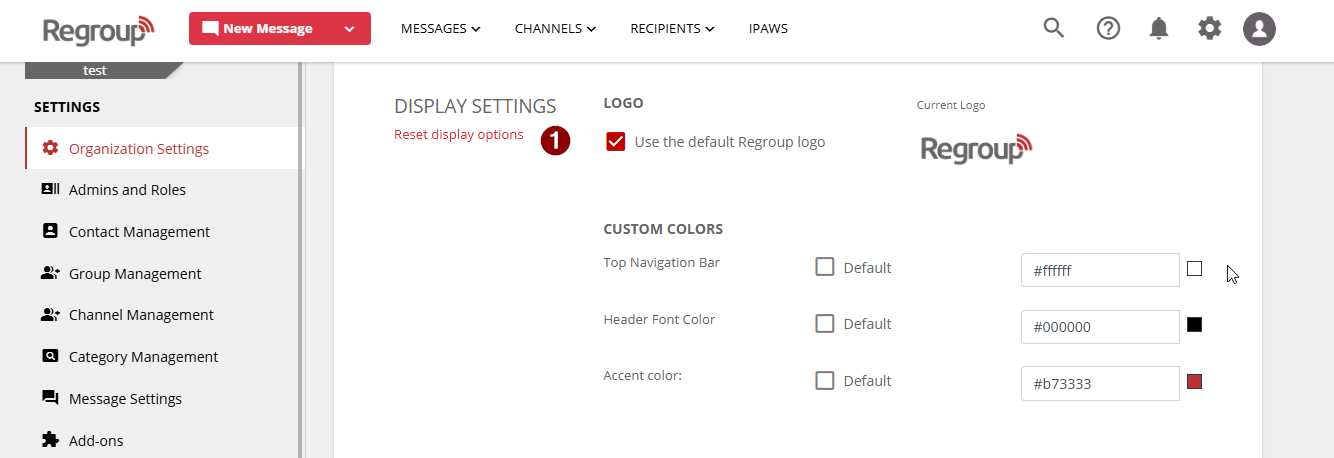Viewport: 1334px width, 458px height.
Task: Expand the Channels menu
Action: coord(555,29)
